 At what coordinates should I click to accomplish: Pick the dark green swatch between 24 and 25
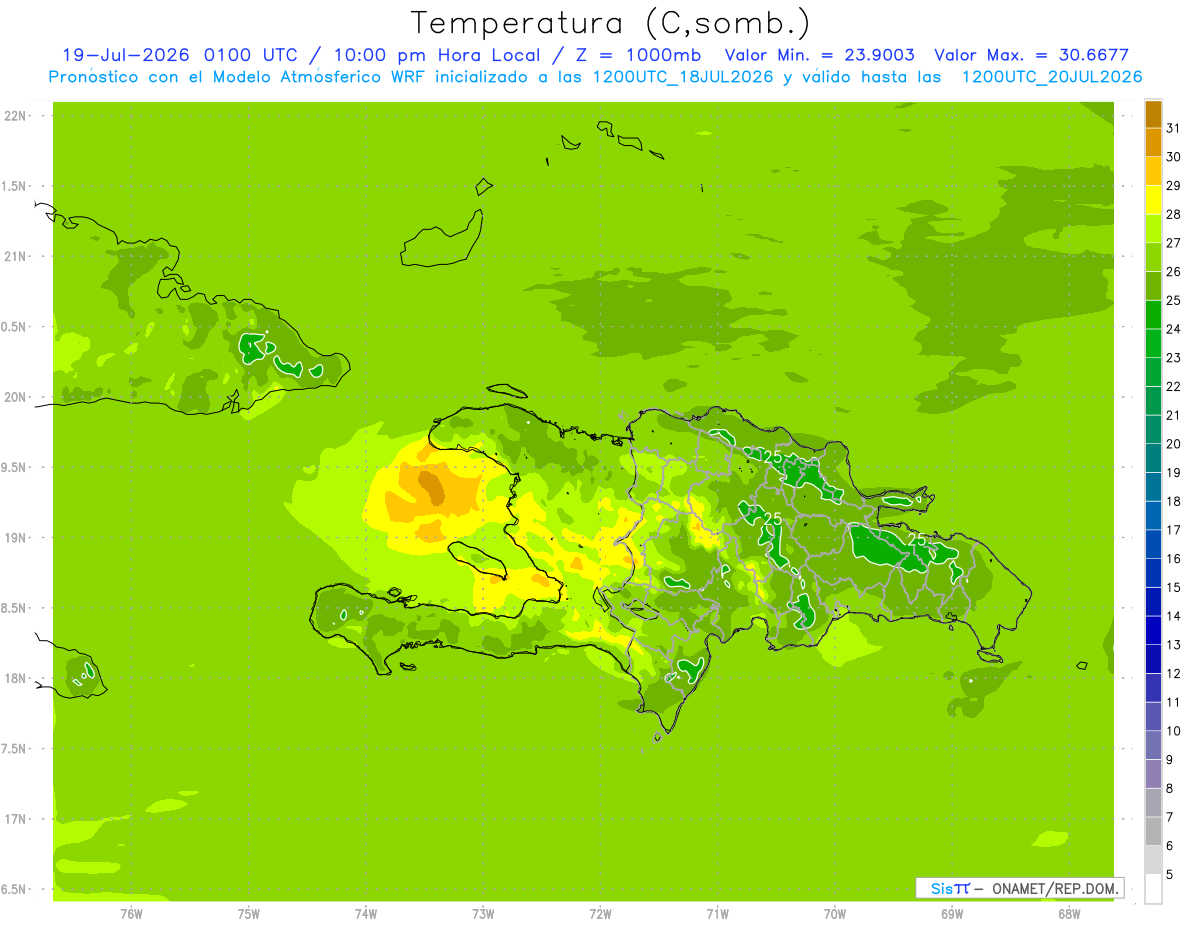coord(1153,315)
